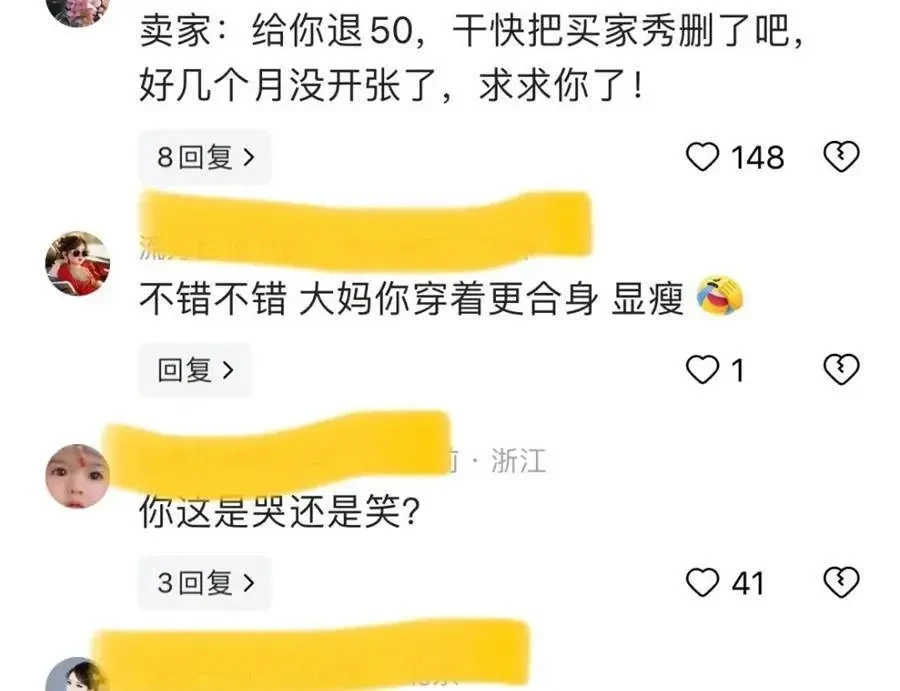This screenshot has height=691, width=900.
Task: Dislike the comment with 41 likes
Action: click(x=841, y=582)
